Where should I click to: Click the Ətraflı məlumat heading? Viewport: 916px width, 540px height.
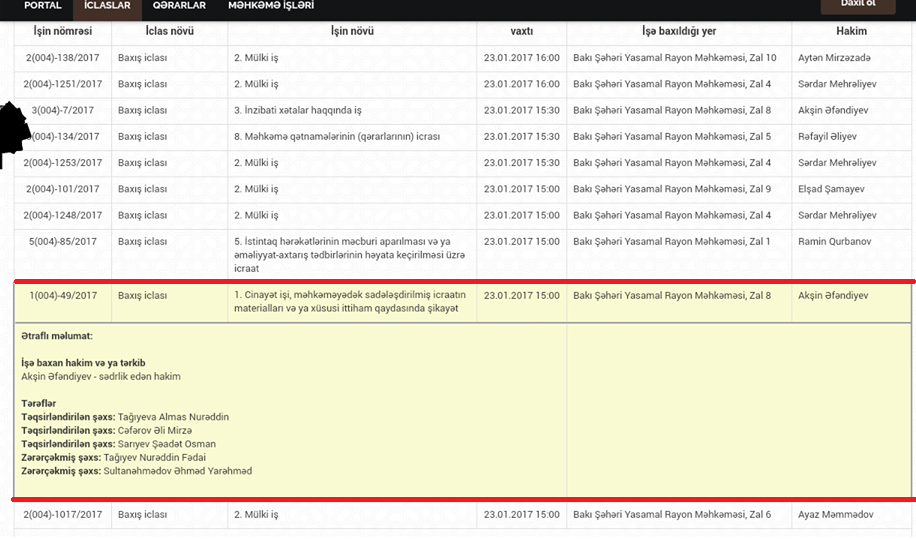click(x=57, y=336)
